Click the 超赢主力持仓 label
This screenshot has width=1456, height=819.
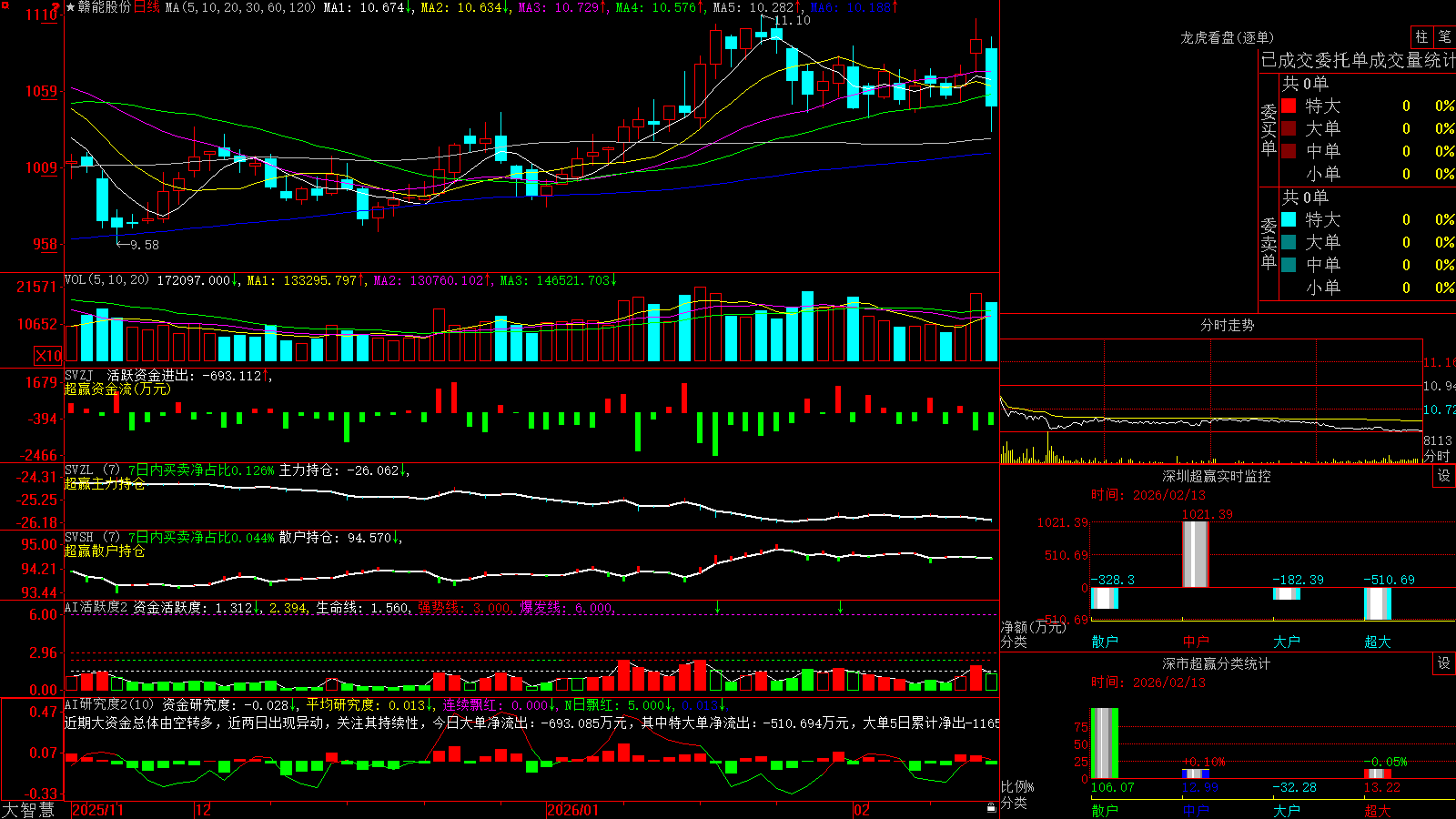pyautogui.click(x=105, y=483)
